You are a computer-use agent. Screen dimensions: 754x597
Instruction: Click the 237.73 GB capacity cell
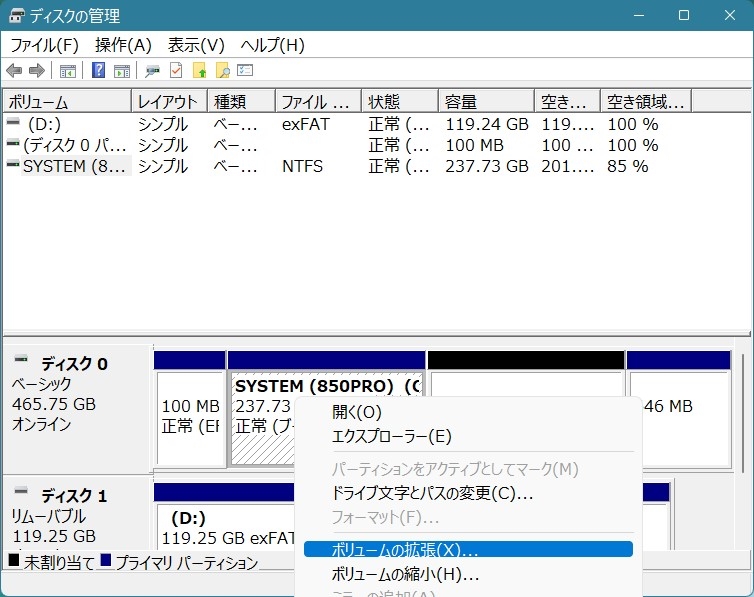[487, 166]
